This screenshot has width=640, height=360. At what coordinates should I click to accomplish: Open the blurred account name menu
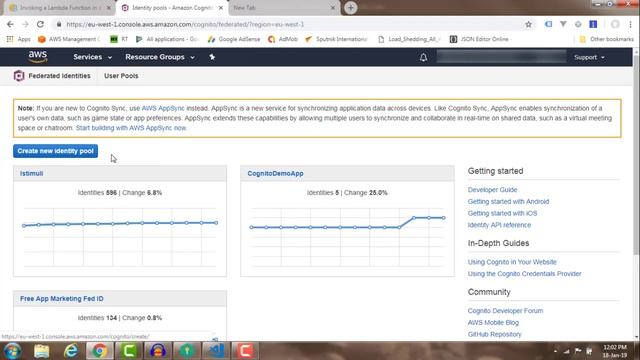[x=501, y=57]
